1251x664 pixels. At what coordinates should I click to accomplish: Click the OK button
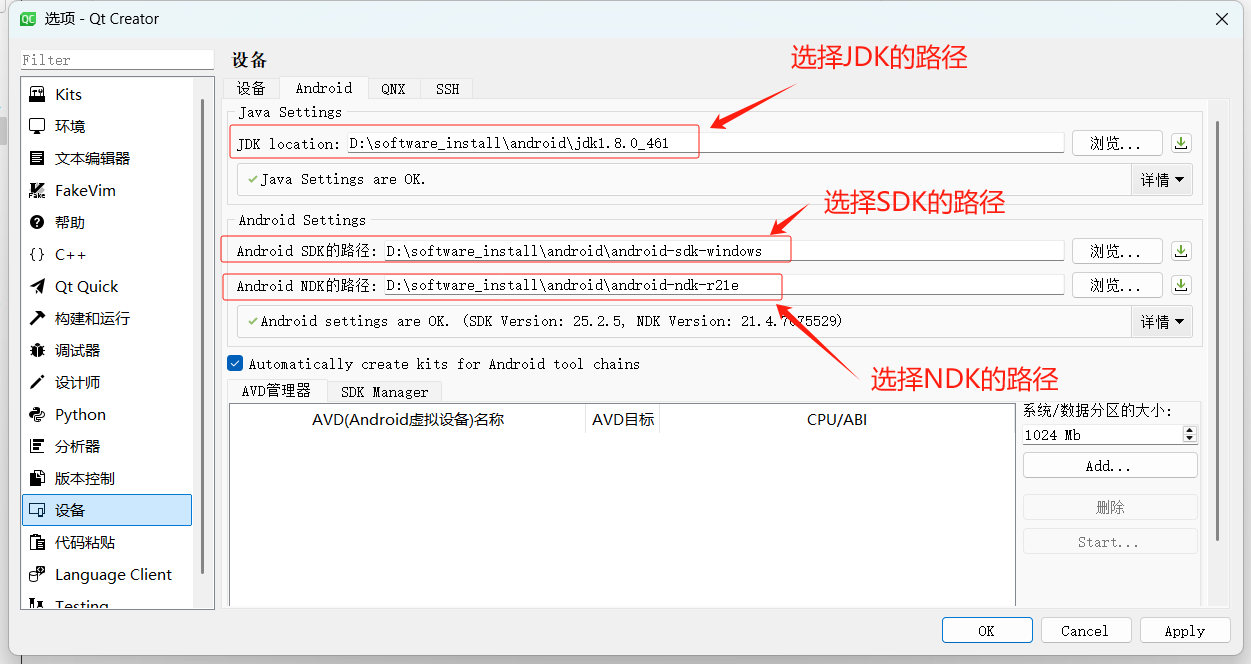pos(987,630)
